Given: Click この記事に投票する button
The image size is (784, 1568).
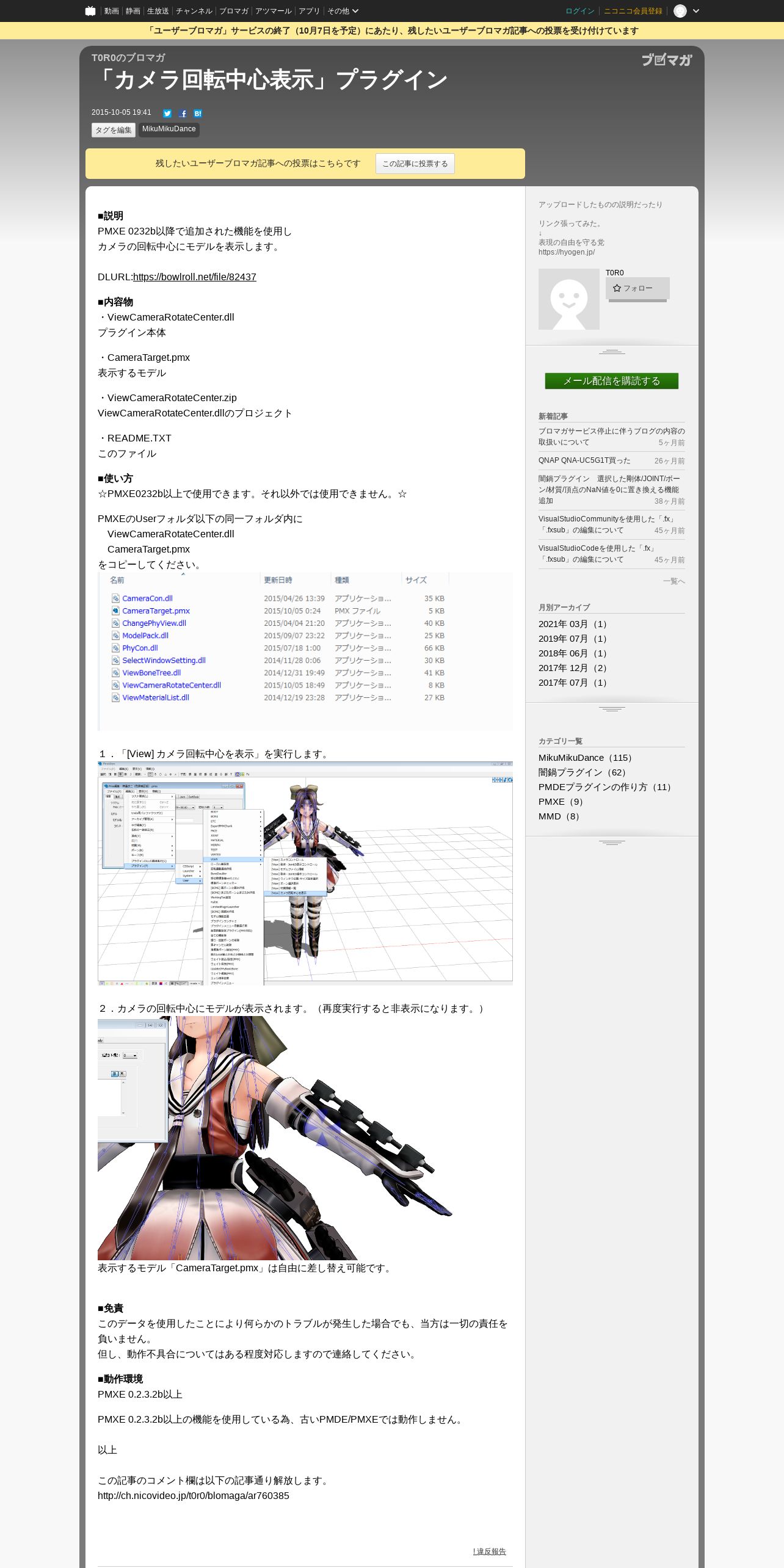Looking at the screenshot, I should [x=415, y=164].
